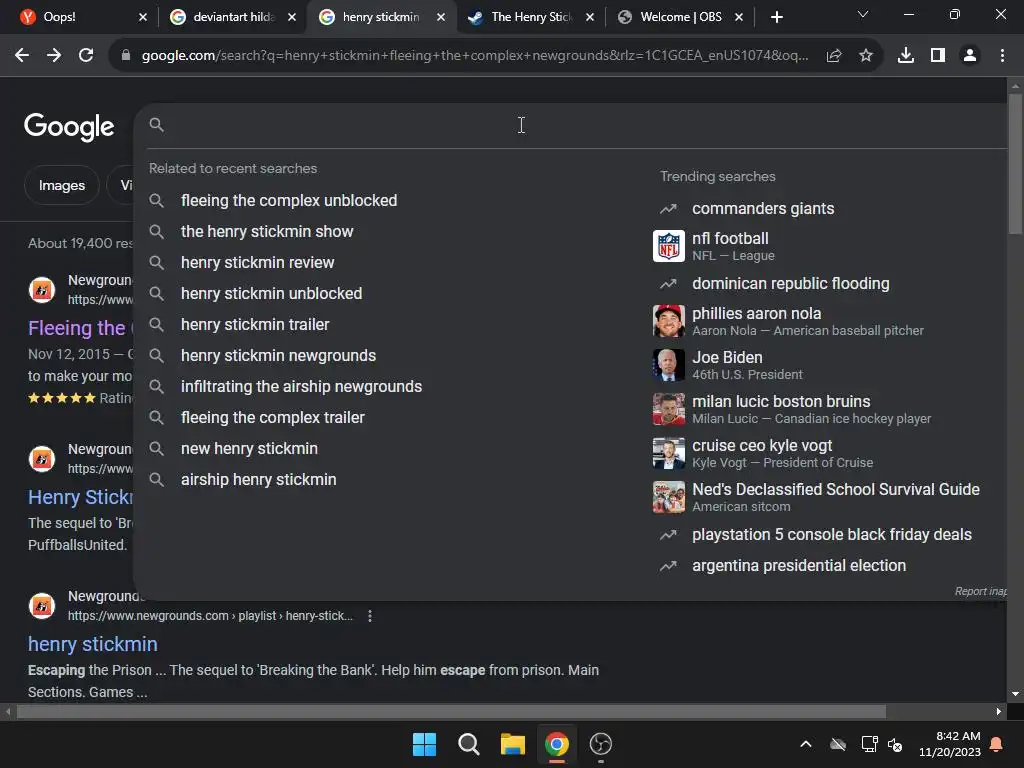Choose suggestion henry stickmin trailer
This screenshot has height=768, width=1024.
pos(255,325)
